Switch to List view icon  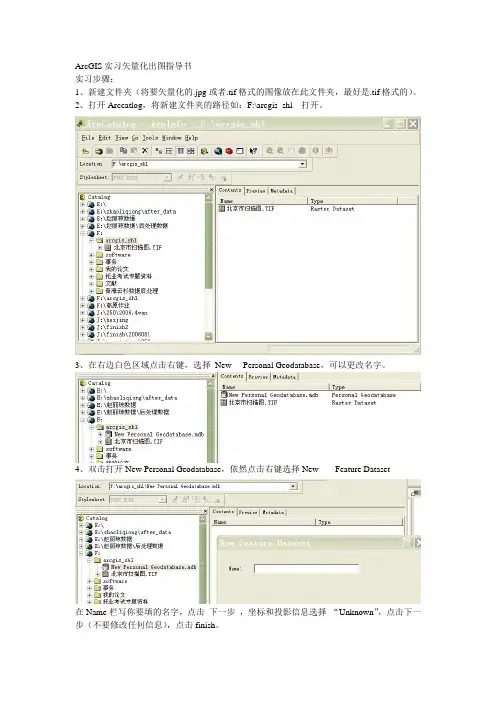(x=169, y=151)
